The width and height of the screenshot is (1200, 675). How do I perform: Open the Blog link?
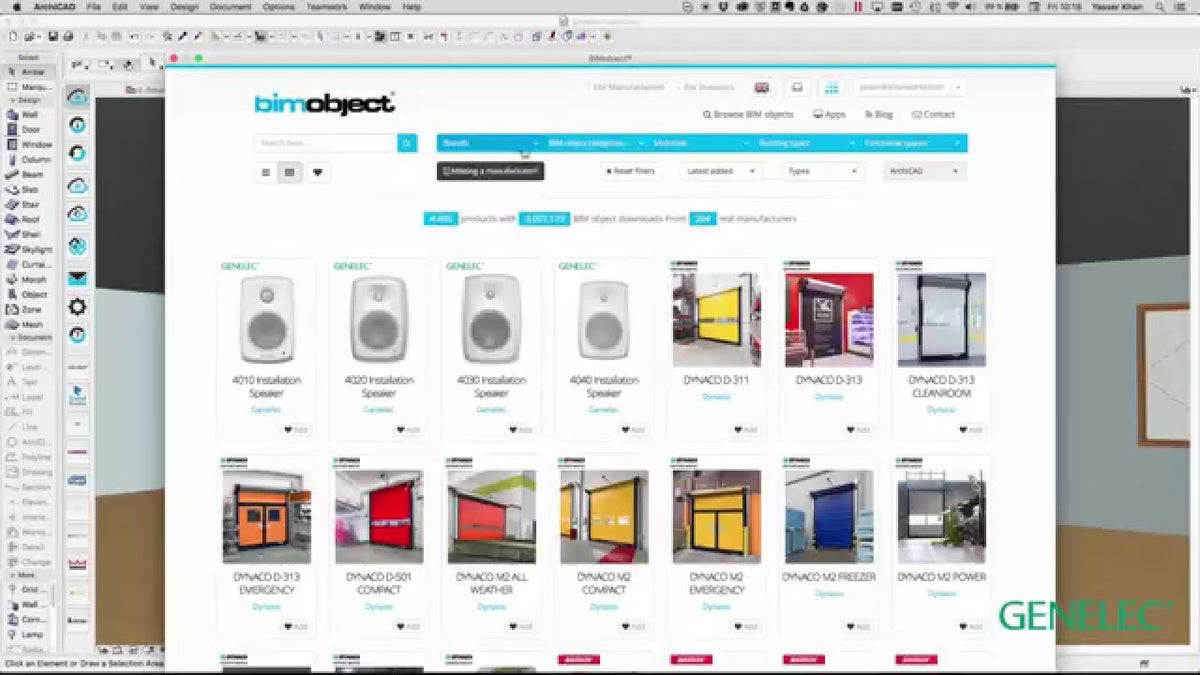(879, 115)
